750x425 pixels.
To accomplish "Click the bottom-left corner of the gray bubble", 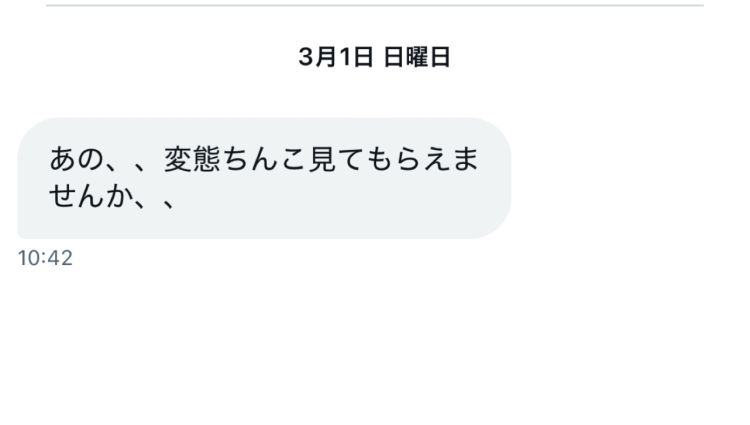I will pos(21,234).
